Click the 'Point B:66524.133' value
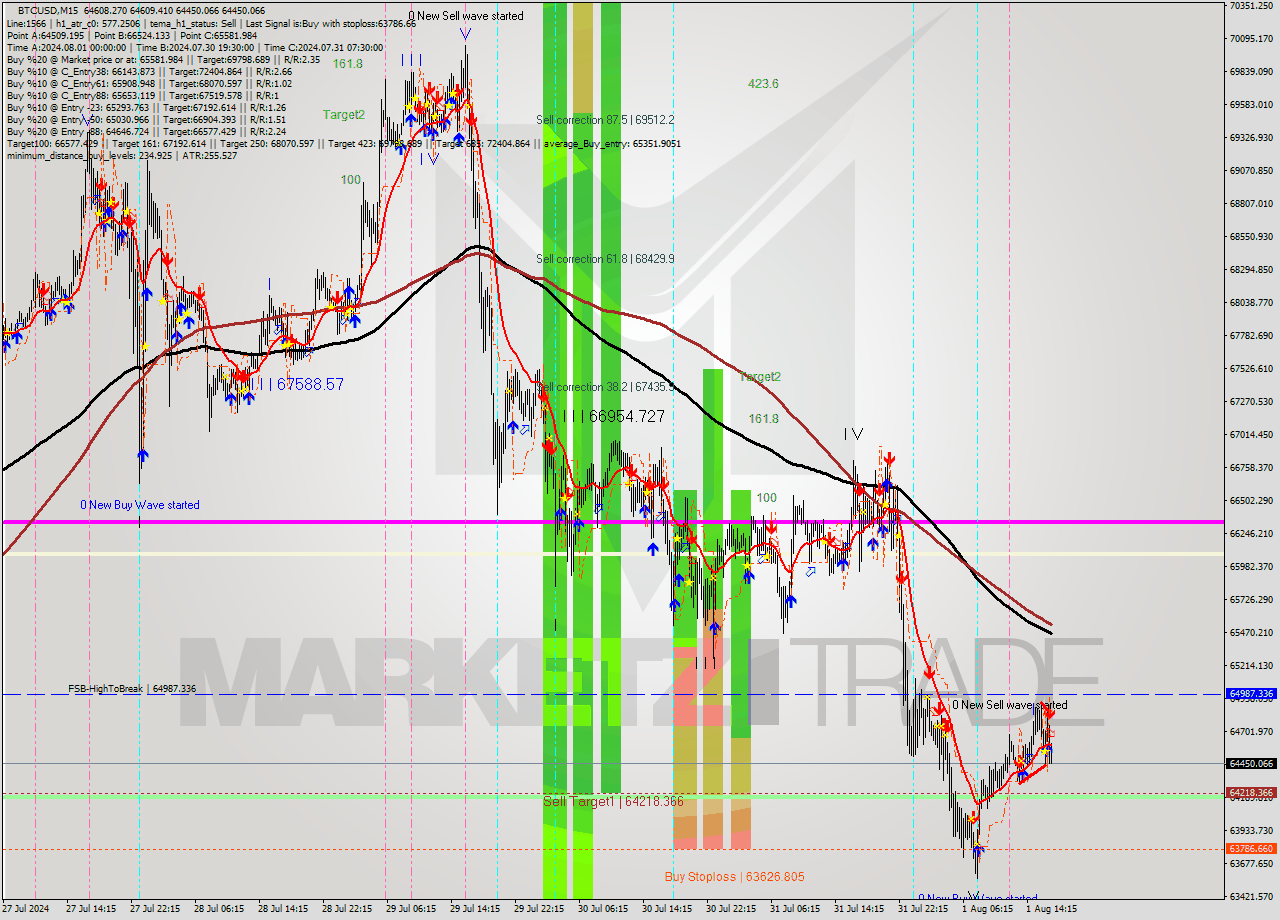The image size is (1280, 920). click(131, 35)
